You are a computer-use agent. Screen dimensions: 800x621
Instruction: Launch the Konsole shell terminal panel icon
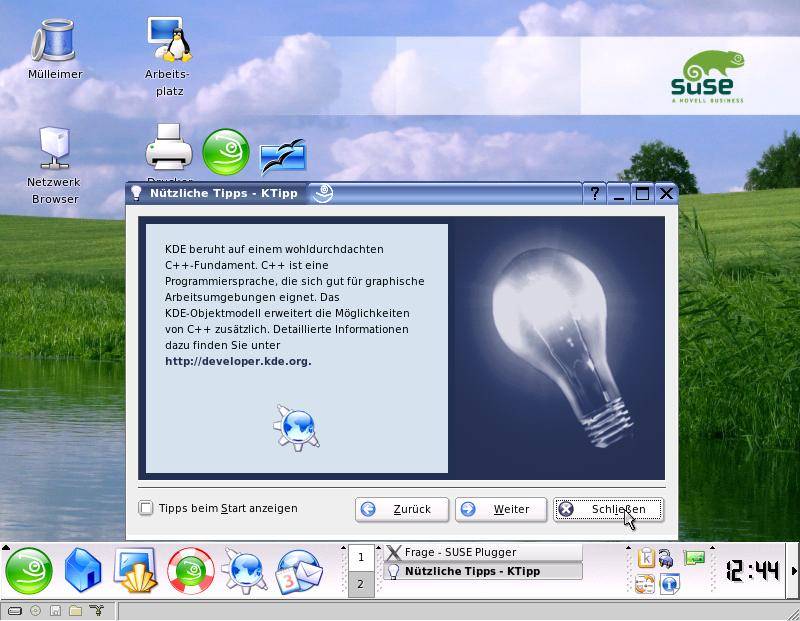tap(136, 570)
